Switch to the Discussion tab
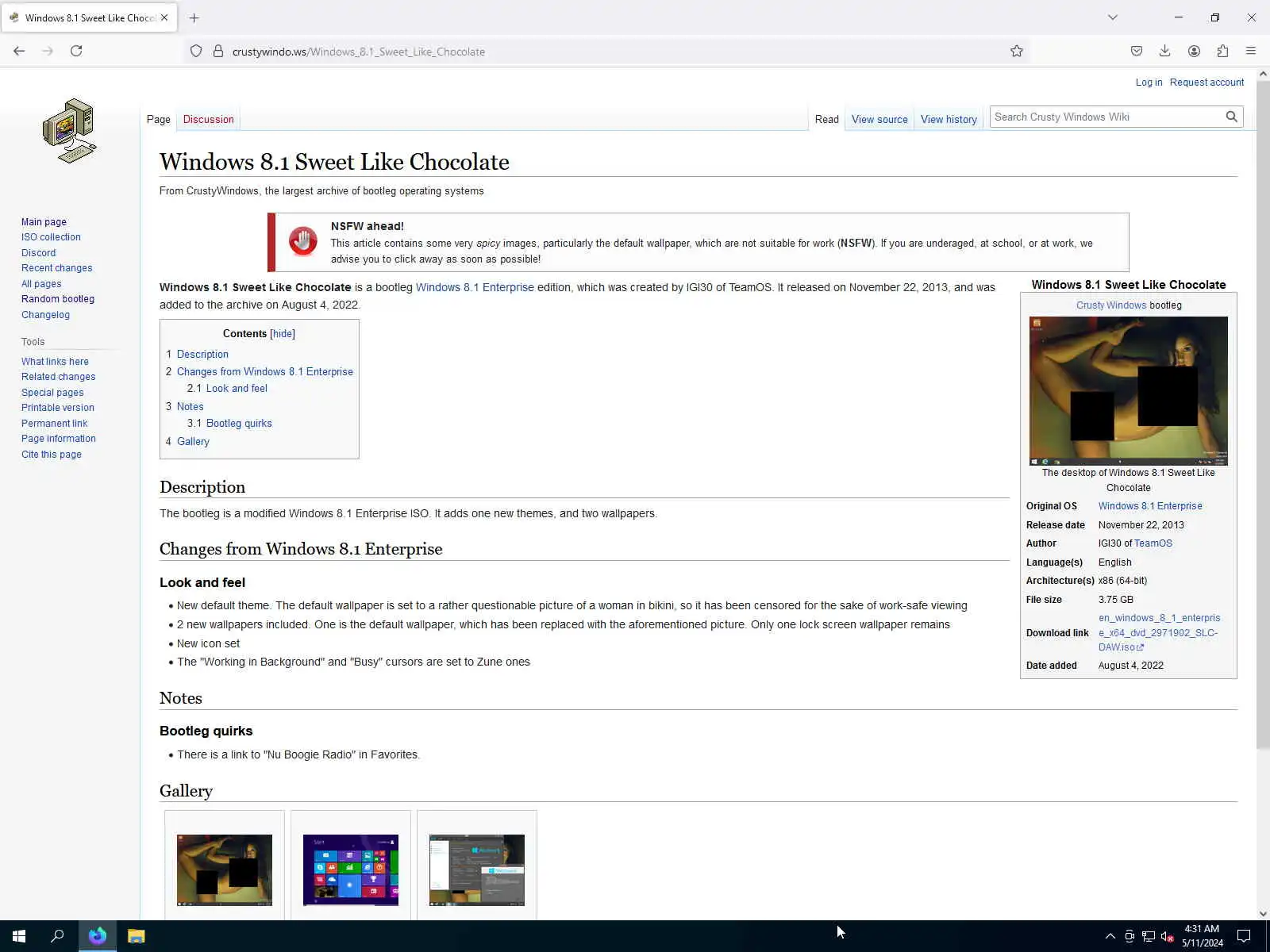Viewport: 1270px width, 952px height. [209, 119]
